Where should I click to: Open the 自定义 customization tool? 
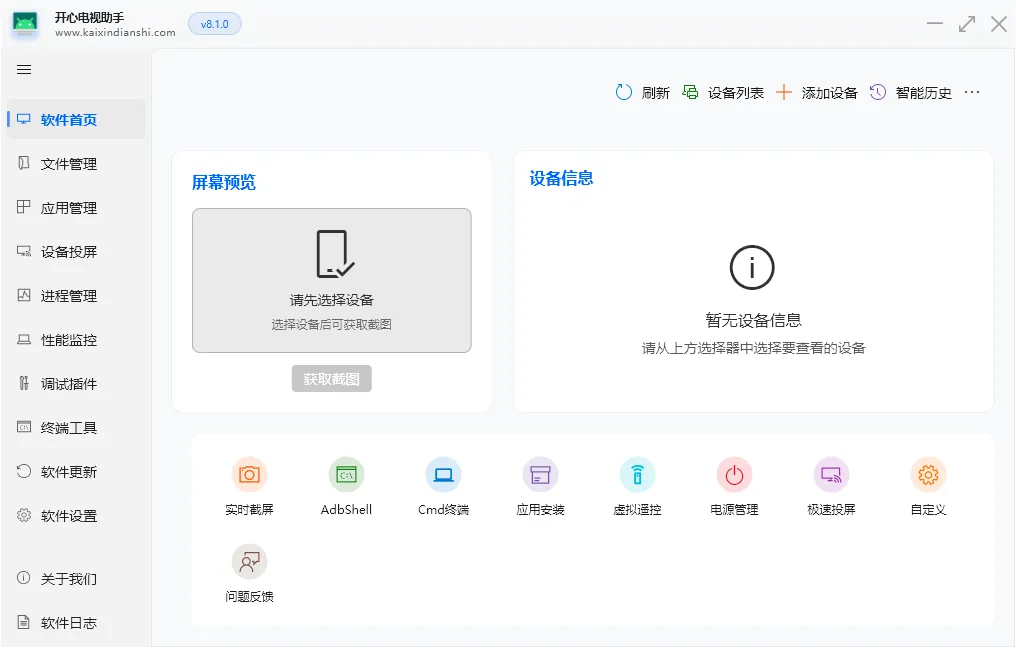928,485
